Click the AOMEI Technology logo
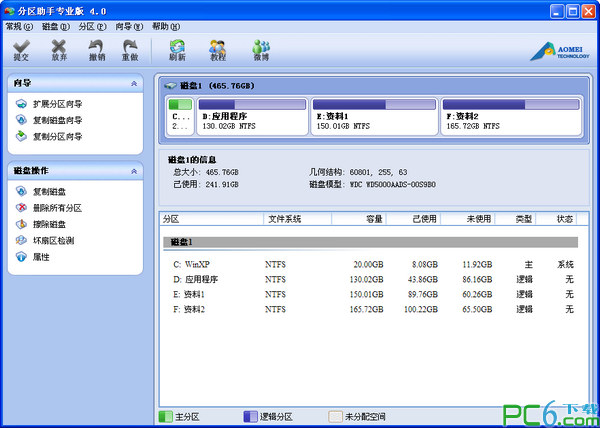The height and width of the screenshot is (428, 600). tap(559, 51)
